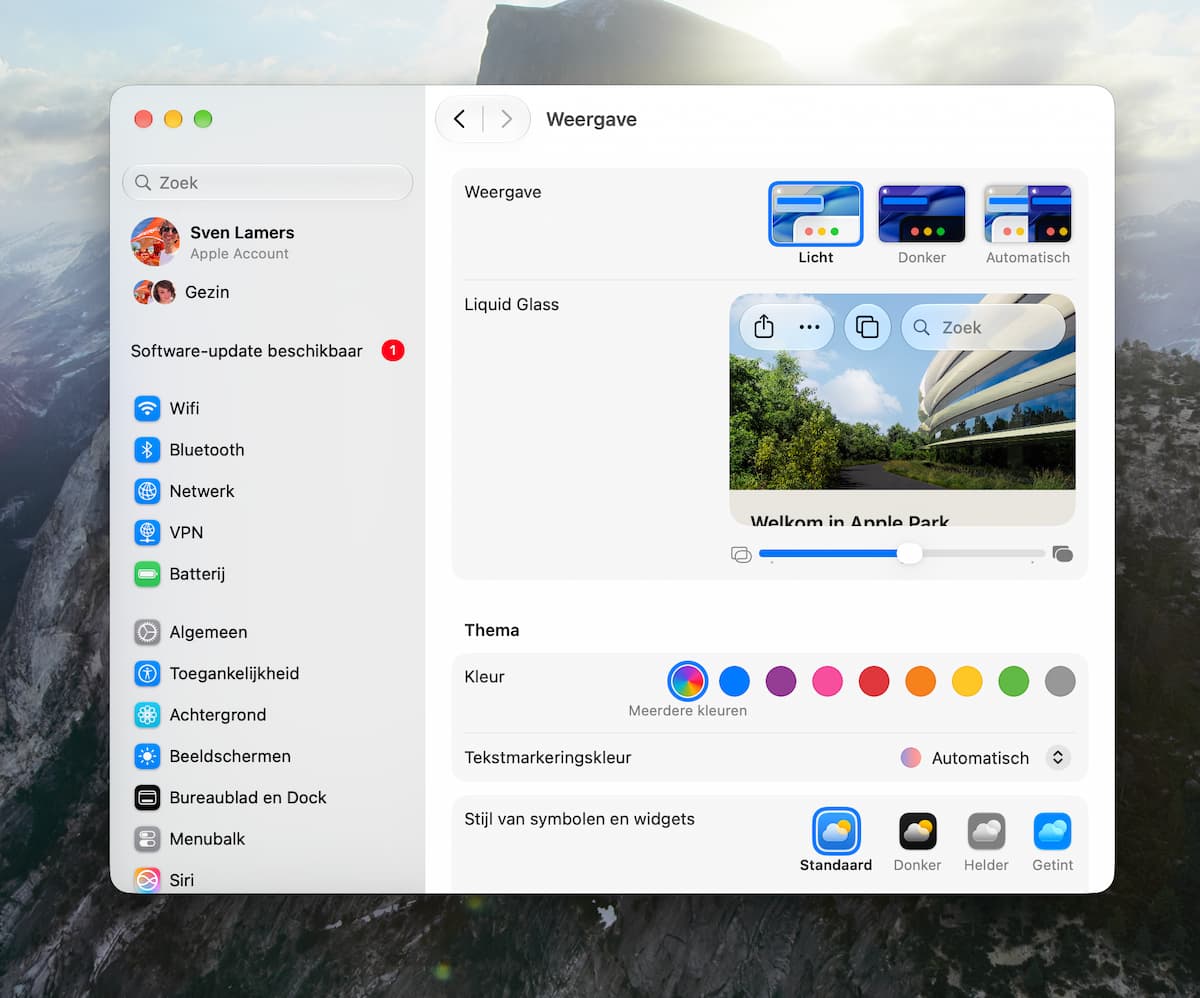This screenshot has width=1200, height=998.
Task: Pick the green accent color
Action: click(x=1013, y=682)
